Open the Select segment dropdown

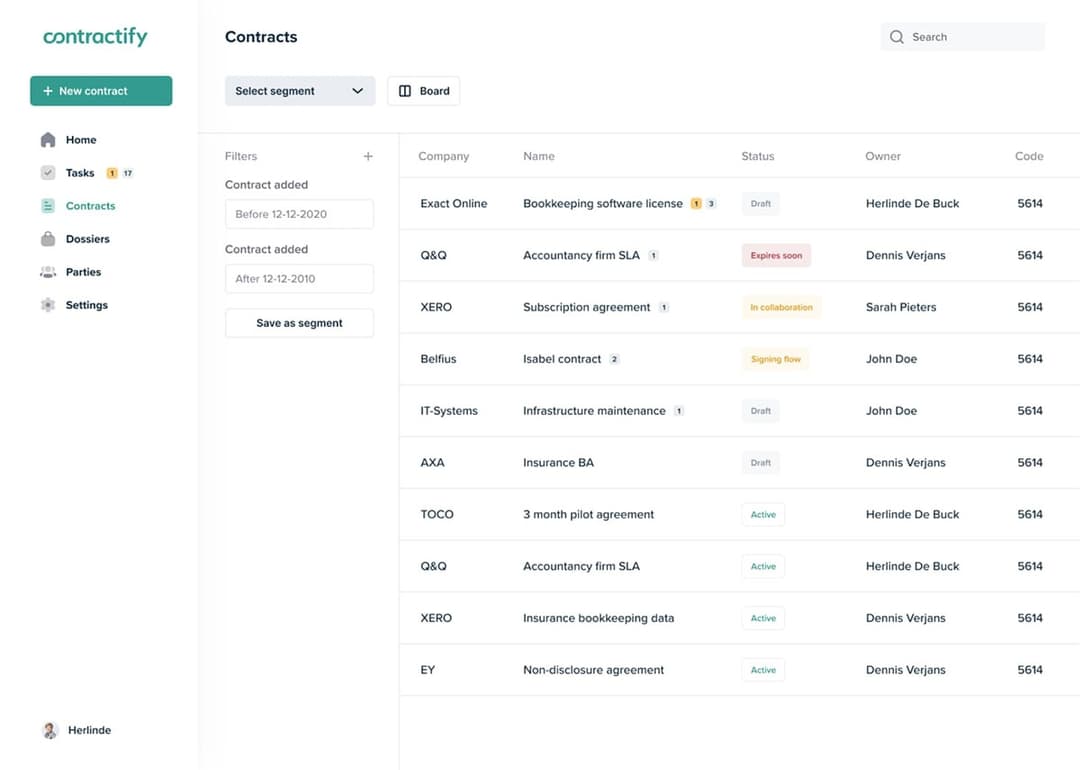(299, 90)
